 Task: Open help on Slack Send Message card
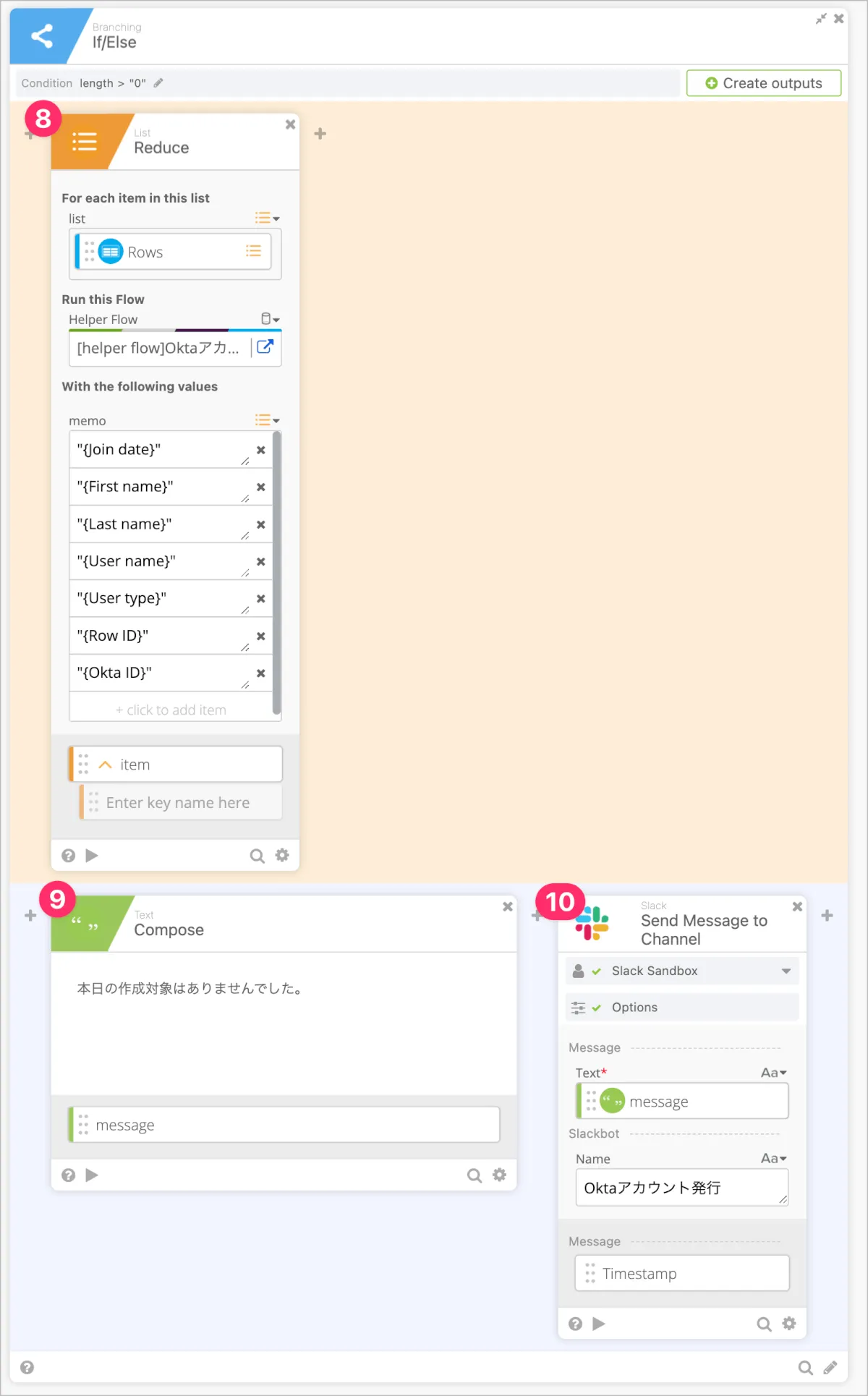(x=576, y=1324)
